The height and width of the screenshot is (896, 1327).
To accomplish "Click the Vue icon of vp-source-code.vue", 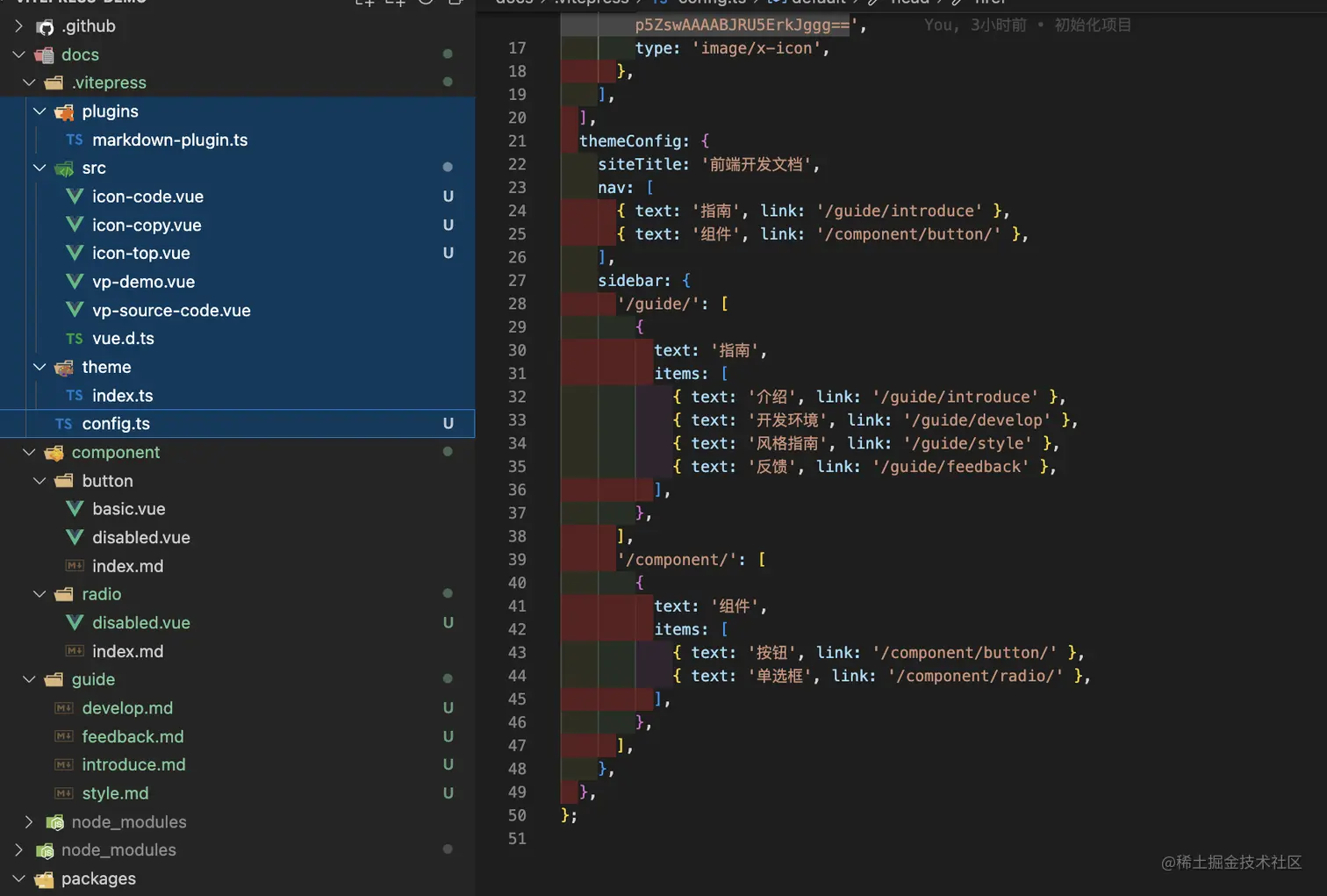I will pos(75,310).
